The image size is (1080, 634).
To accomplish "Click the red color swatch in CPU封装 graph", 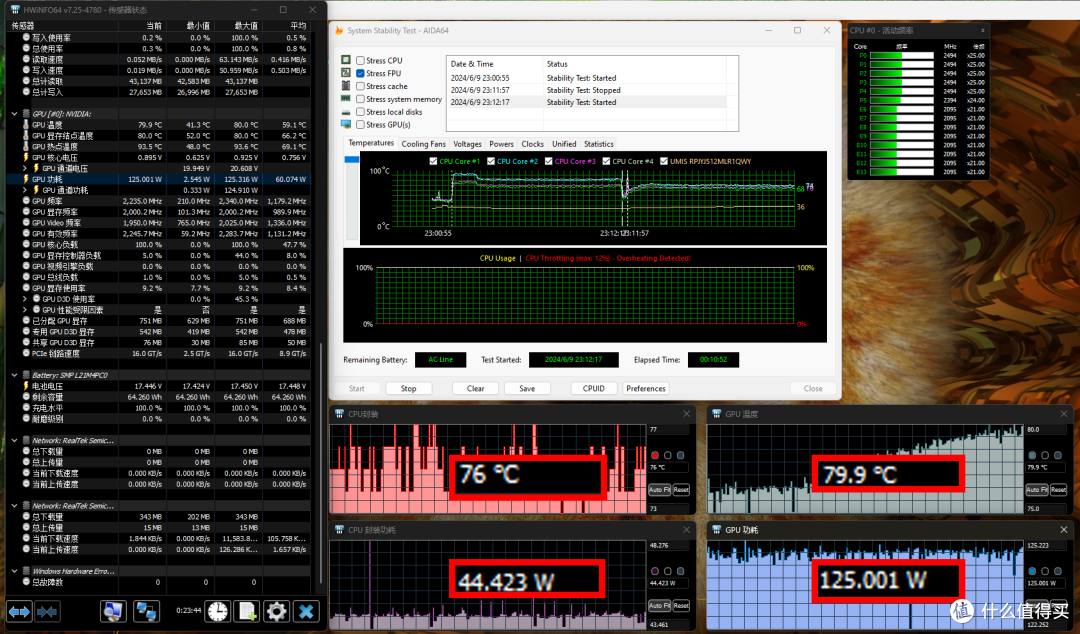I will click(655, 455).
